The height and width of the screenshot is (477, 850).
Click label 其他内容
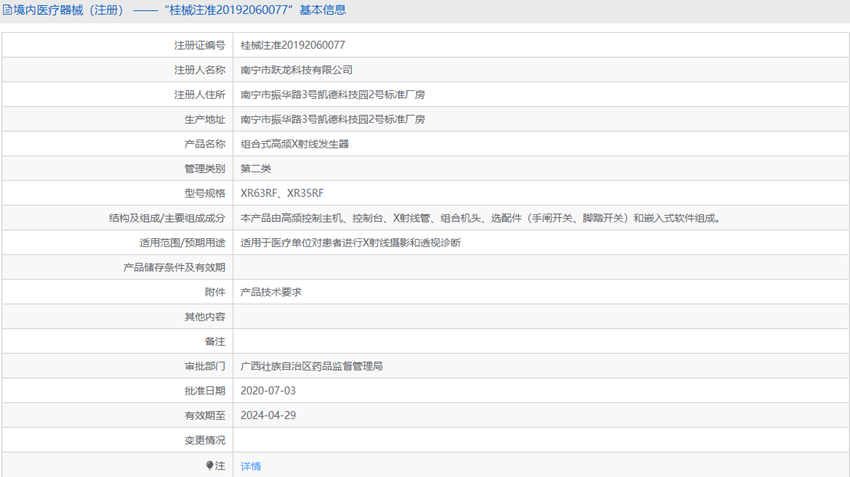tap(204, 317)
